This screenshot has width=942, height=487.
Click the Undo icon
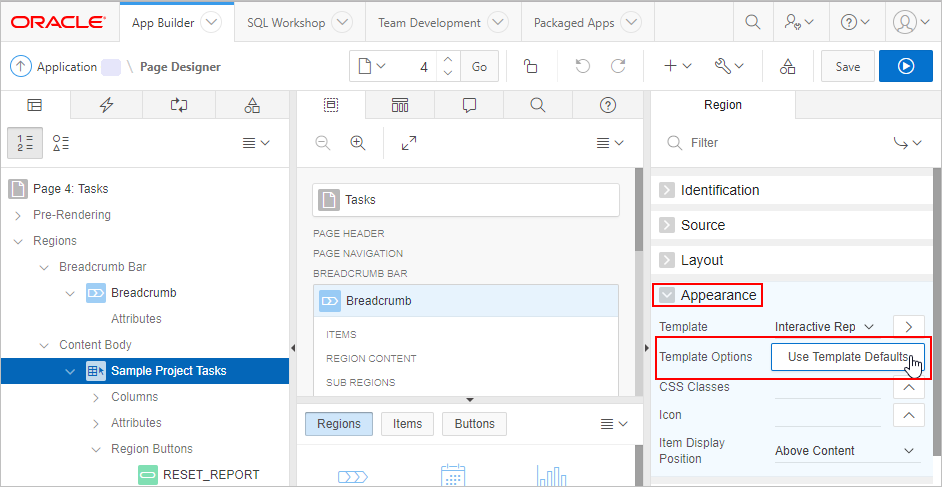pos(582,66)
